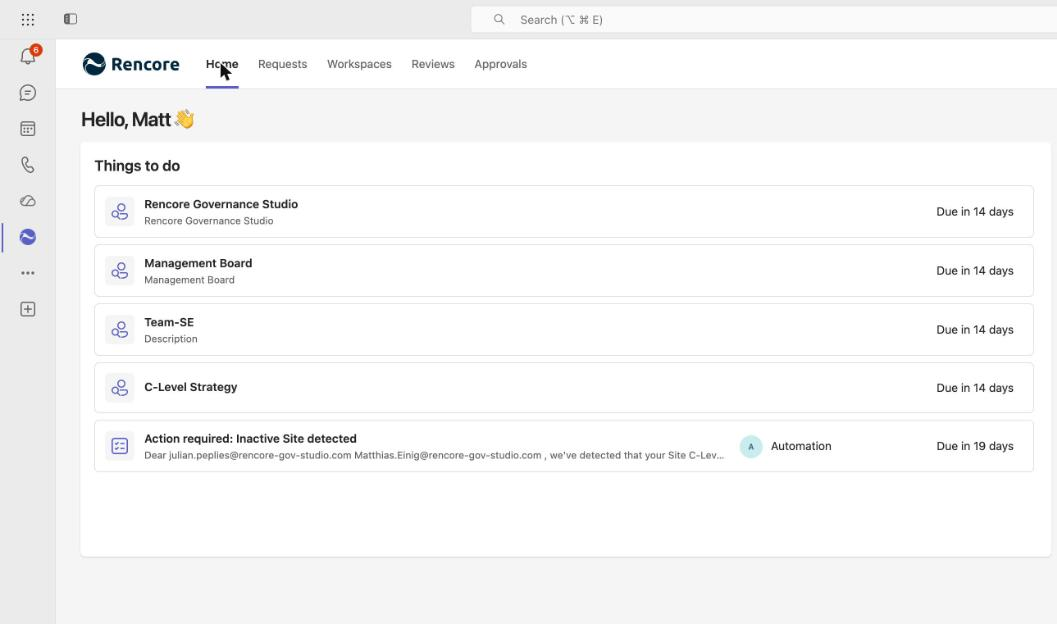Click the Rencore logo

pyautogui.click(x=131, y=64)
